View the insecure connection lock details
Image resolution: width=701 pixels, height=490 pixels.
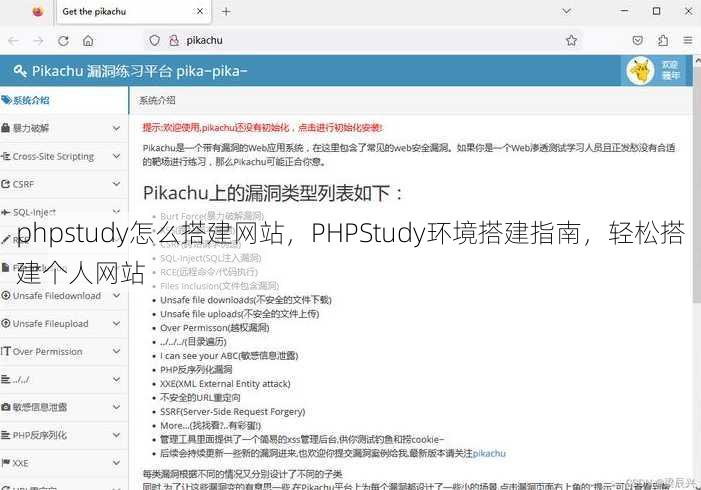point(174,41)
